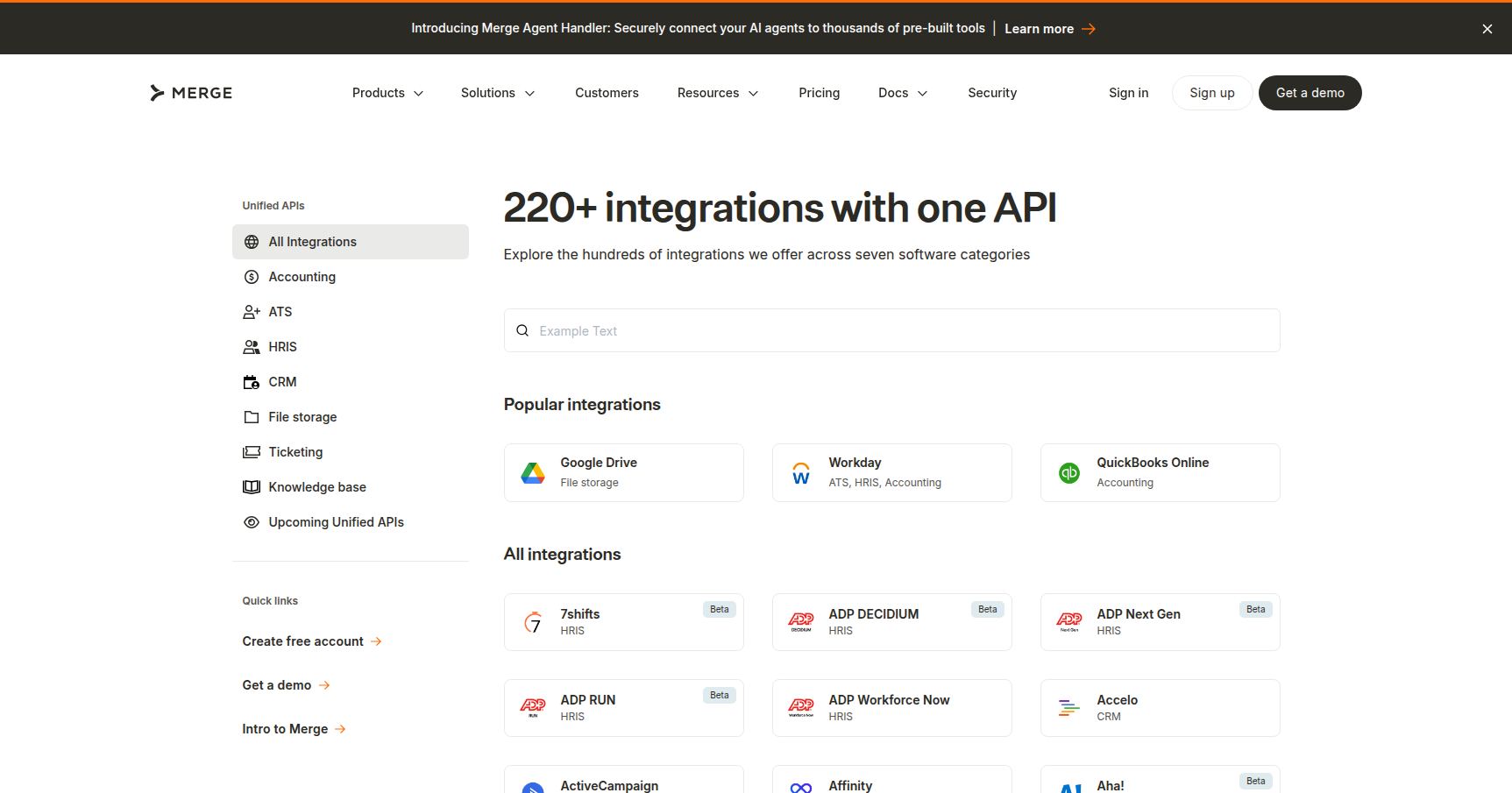Click the search magnifier icon
The image size is (1512, 793).
click(x=522, y=330)
